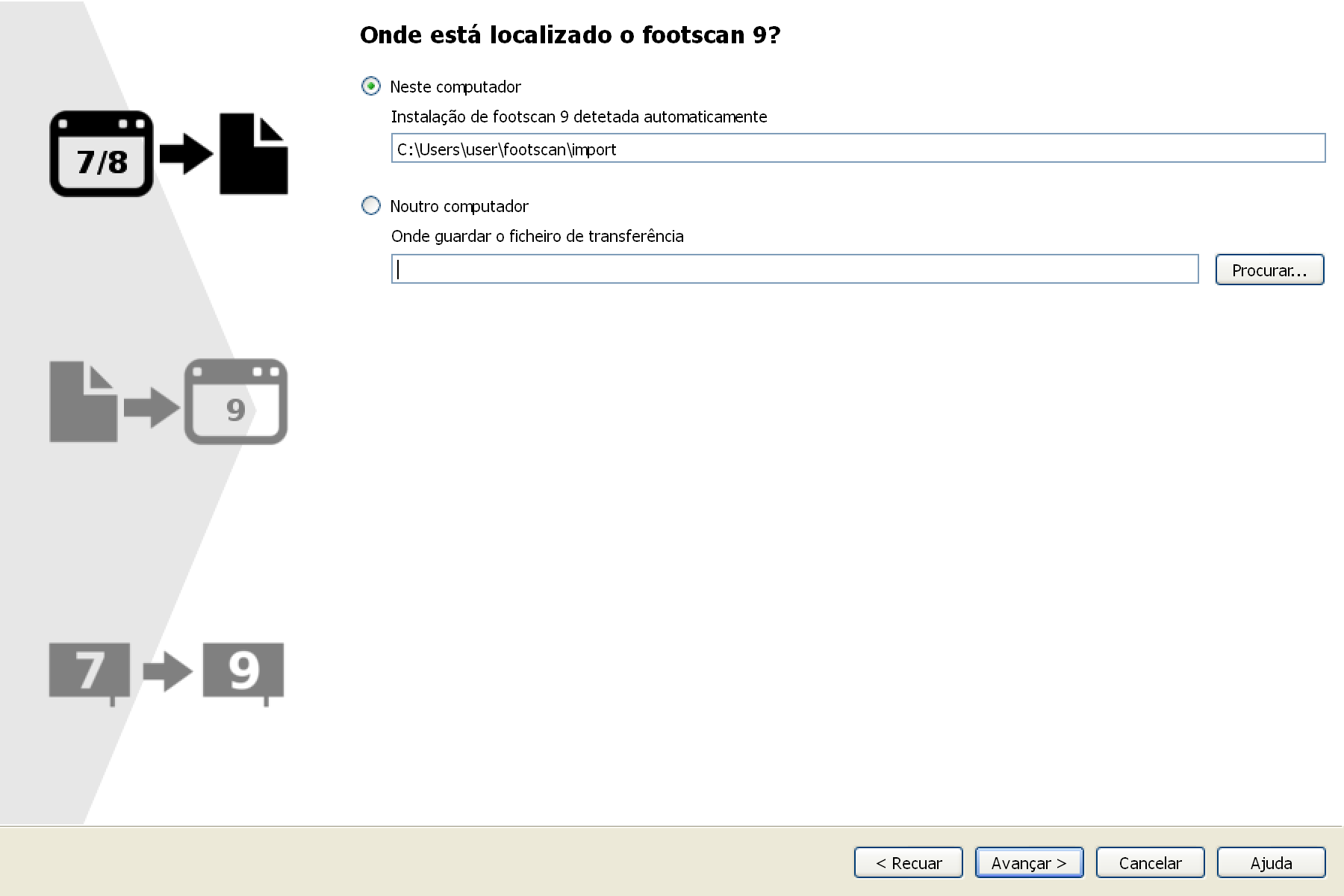Viewport: 1344px width, 896px height.
Task: Click the file-to-footscan 9 import step icon
Action: pyautogui.click(x=169, y=402)
